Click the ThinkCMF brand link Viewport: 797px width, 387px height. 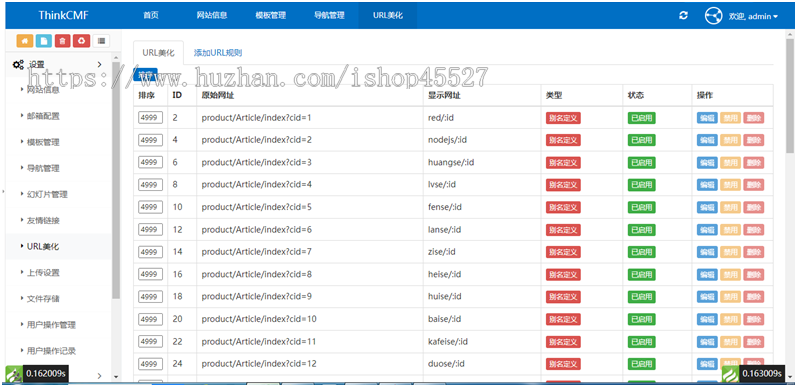64,15
